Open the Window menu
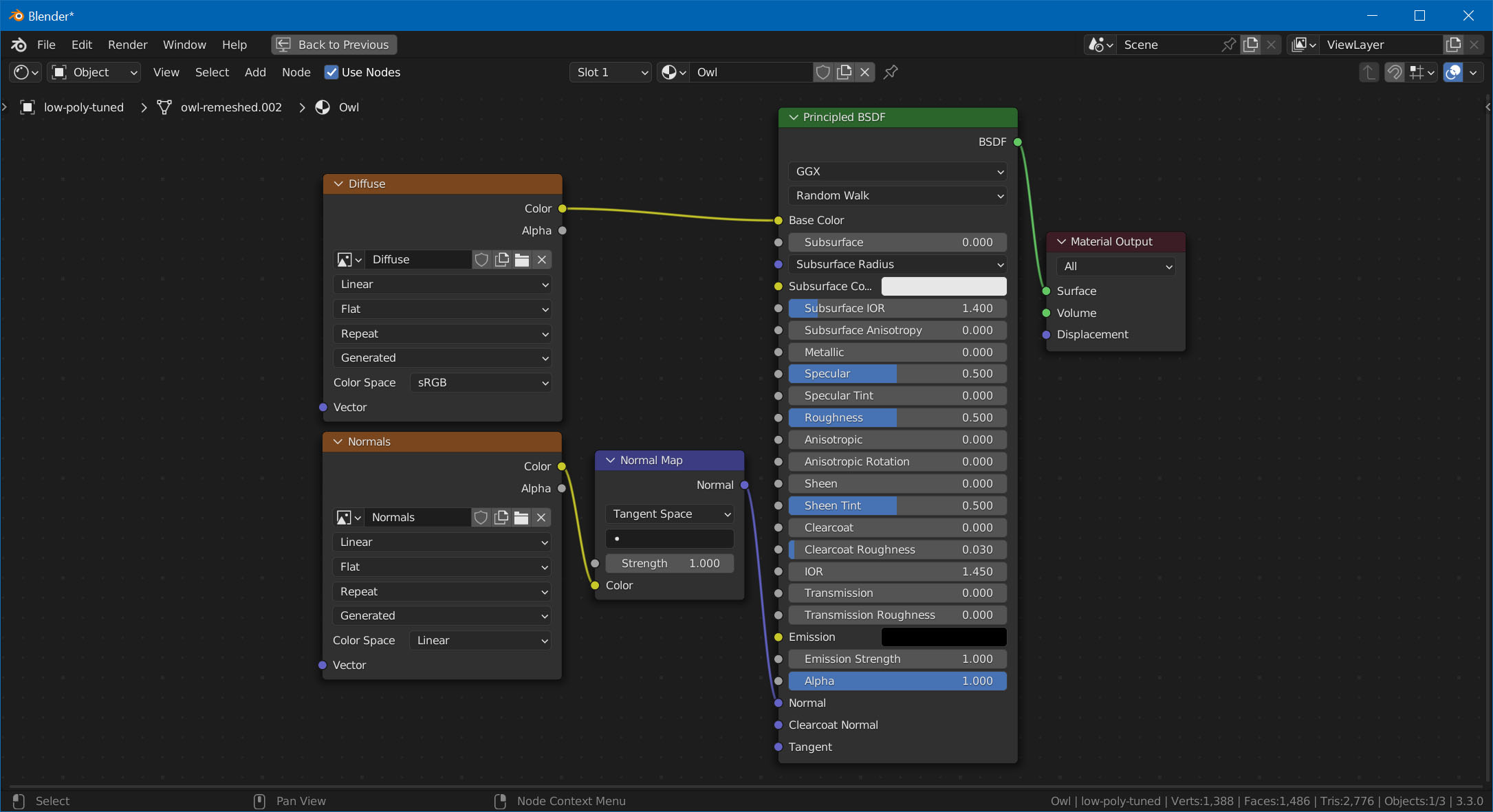The height and width of the screenshot is (812, 1493). (x=184, y=45)
